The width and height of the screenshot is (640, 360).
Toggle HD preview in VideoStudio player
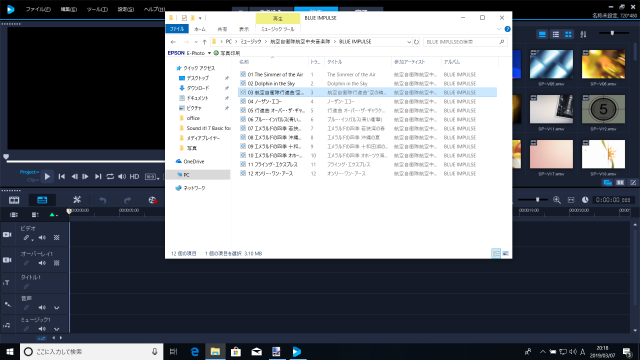pyautogui.click(x=134, y=176)
